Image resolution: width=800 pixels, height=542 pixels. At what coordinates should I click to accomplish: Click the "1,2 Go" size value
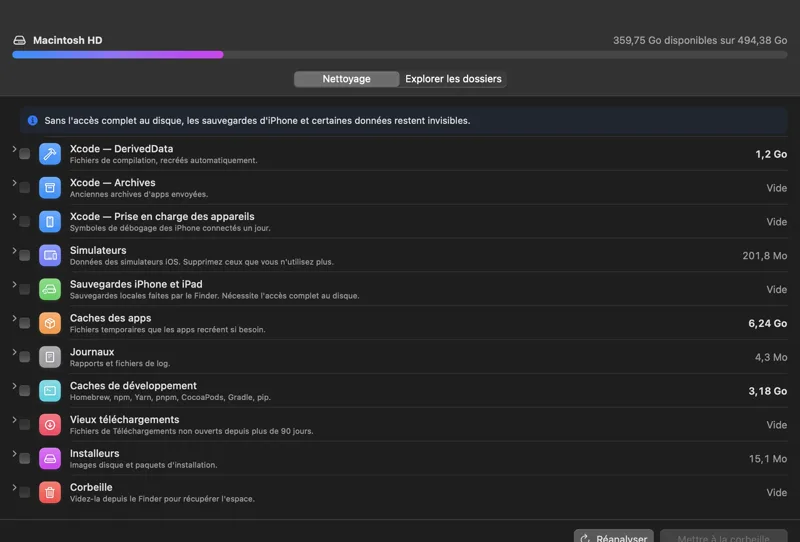771,154
